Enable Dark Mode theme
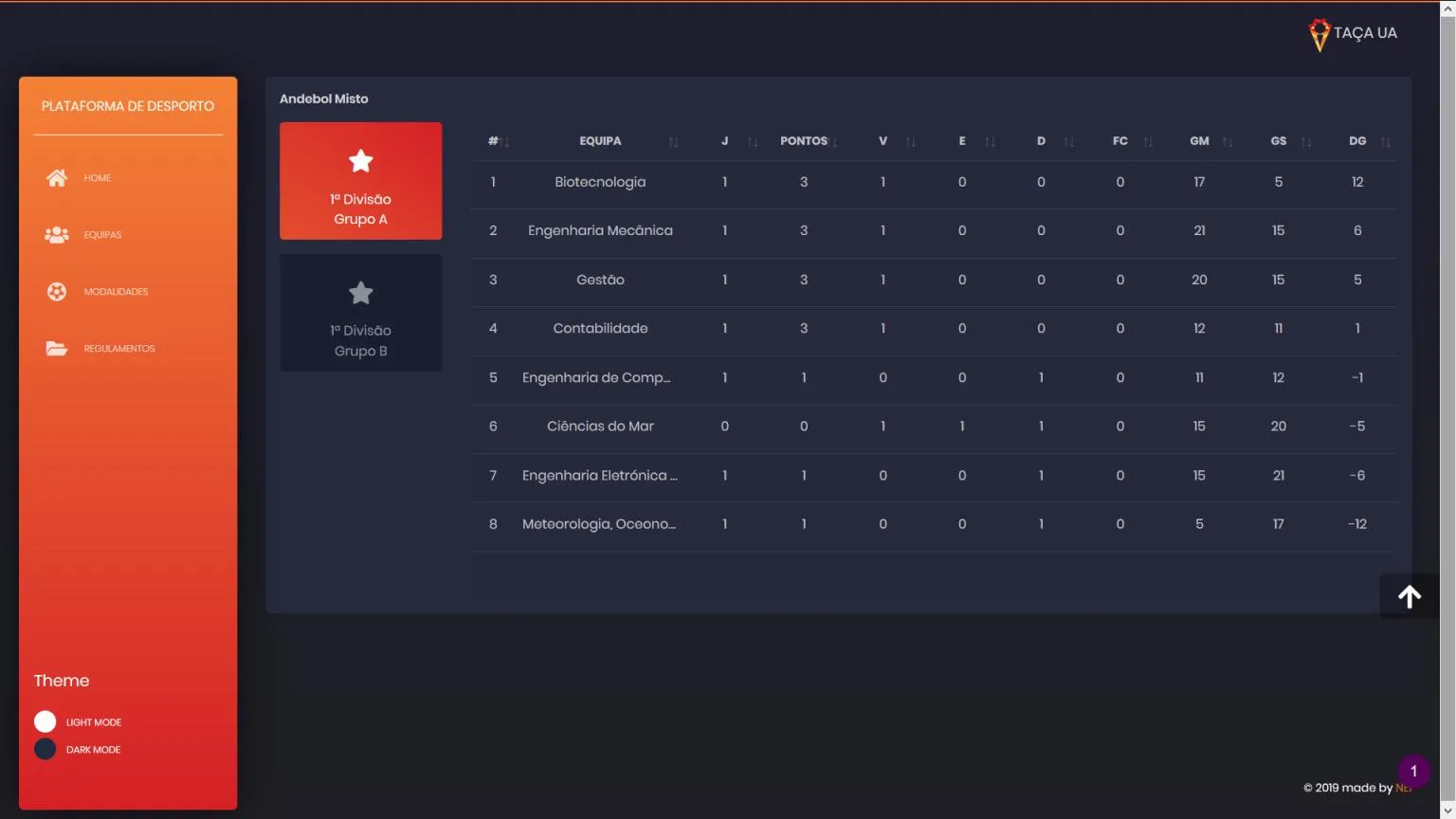1456x819 pixels. click(45, 750)
